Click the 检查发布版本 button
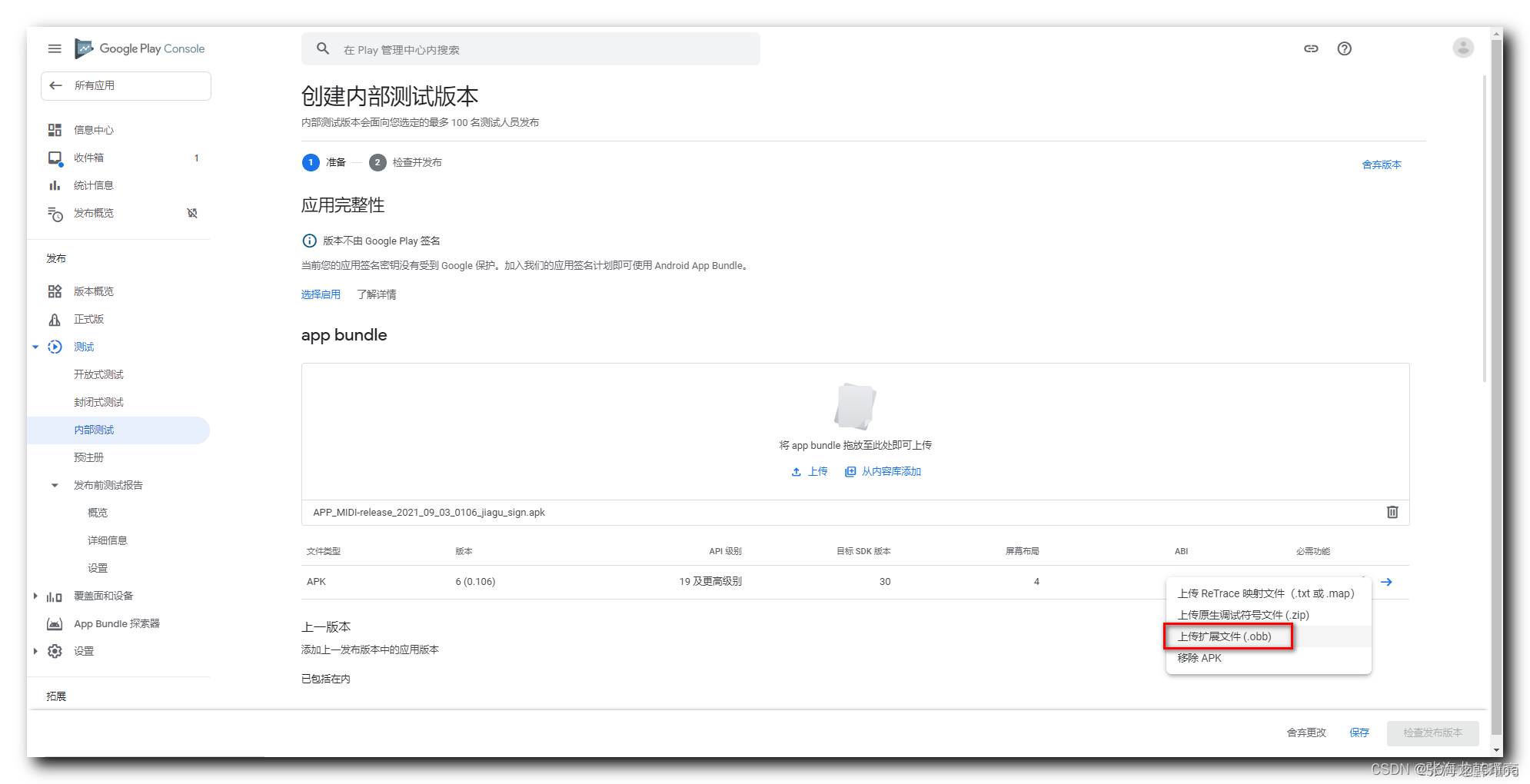This screenshot has width=1530, height=784. click(x=1432, y=733)
